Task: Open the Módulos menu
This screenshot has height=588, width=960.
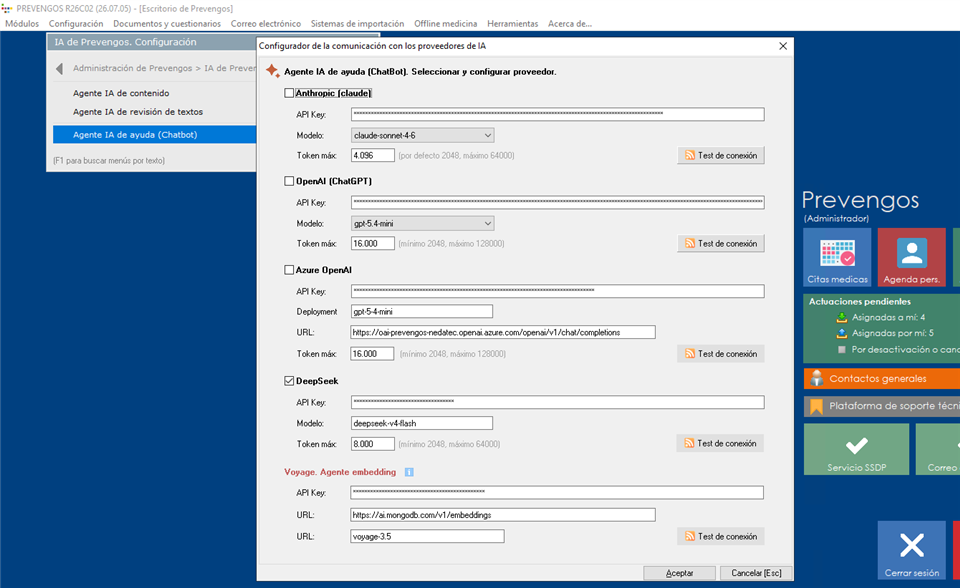Action: (22, 24)
